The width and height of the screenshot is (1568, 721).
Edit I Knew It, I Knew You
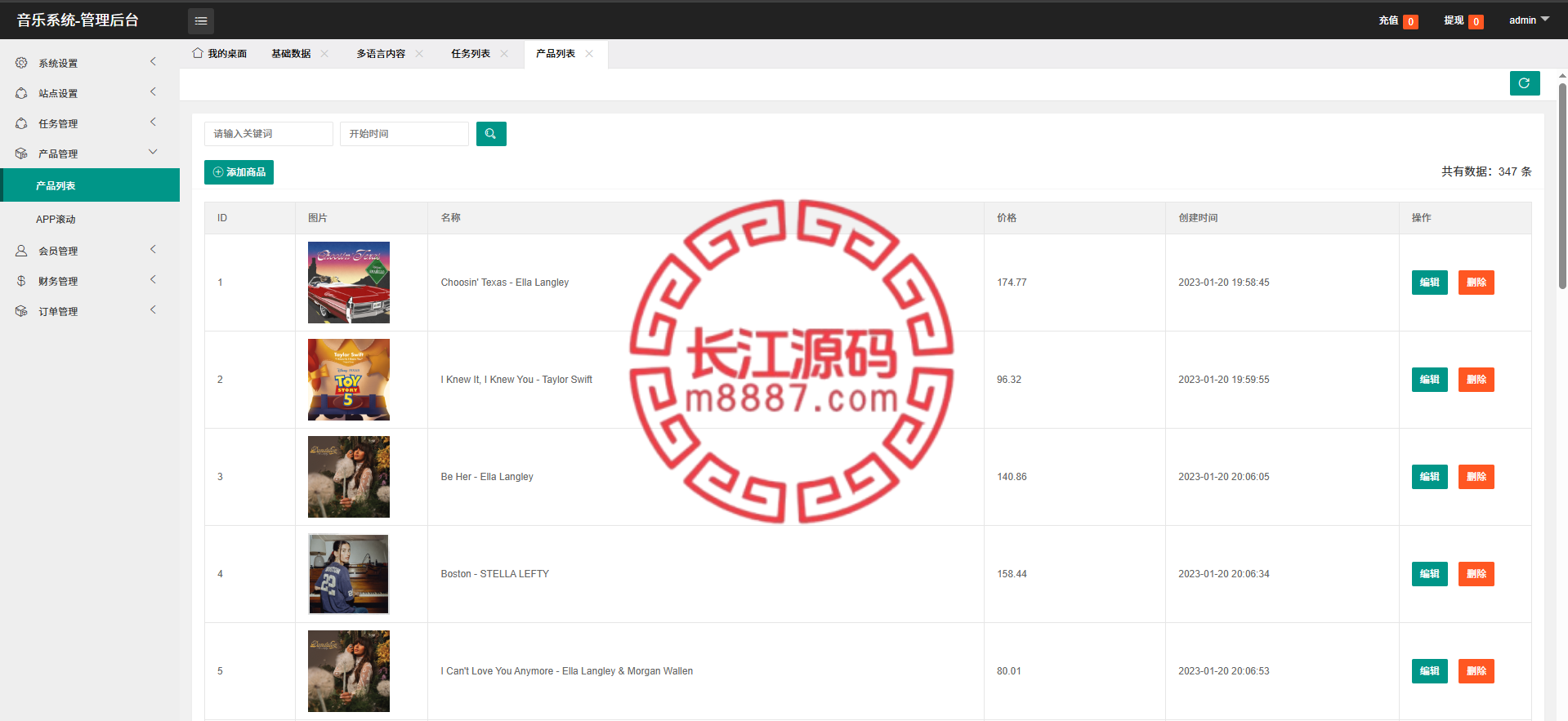point(1430,380)
